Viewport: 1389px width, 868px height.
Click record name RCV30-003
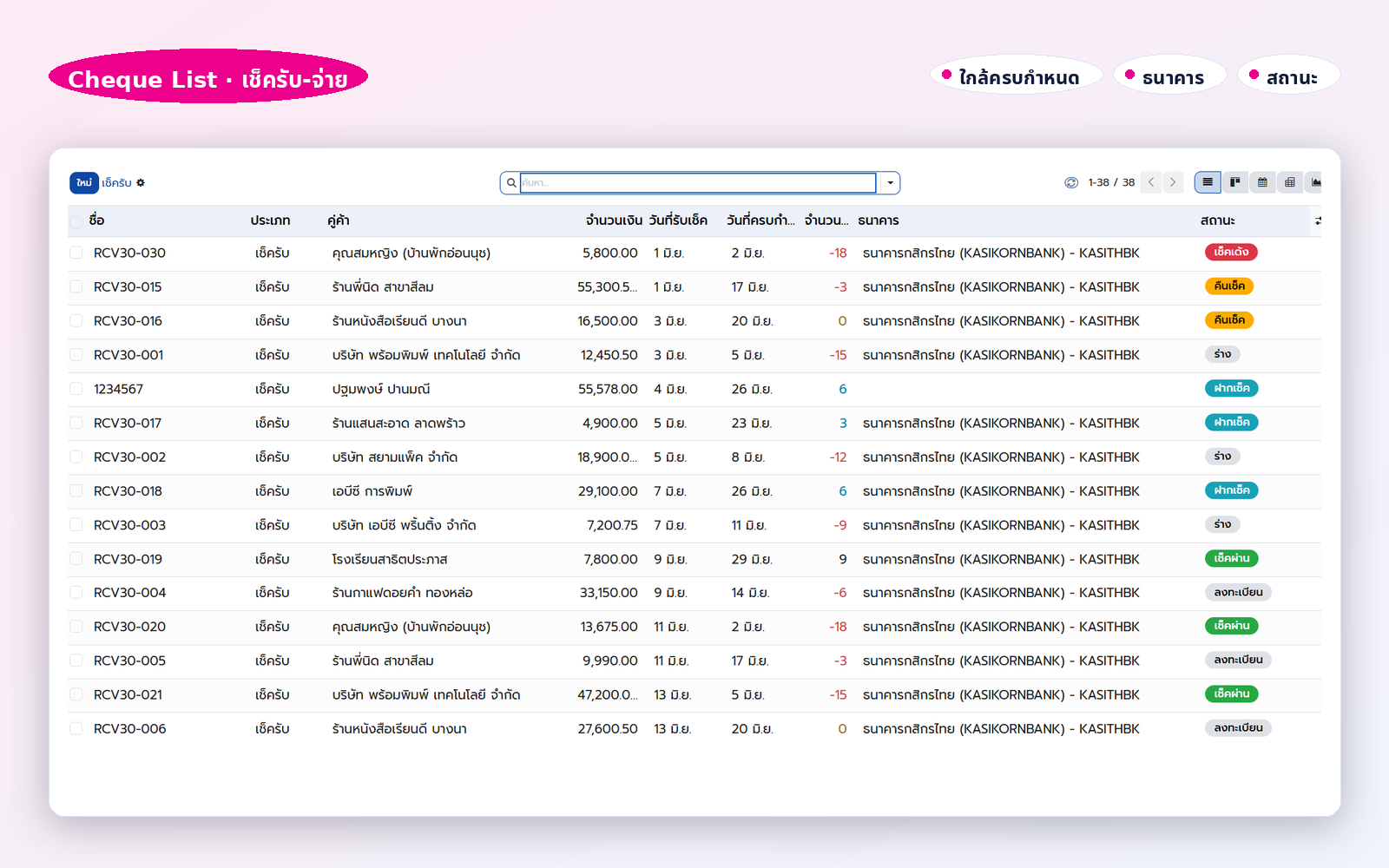(129, 525)
